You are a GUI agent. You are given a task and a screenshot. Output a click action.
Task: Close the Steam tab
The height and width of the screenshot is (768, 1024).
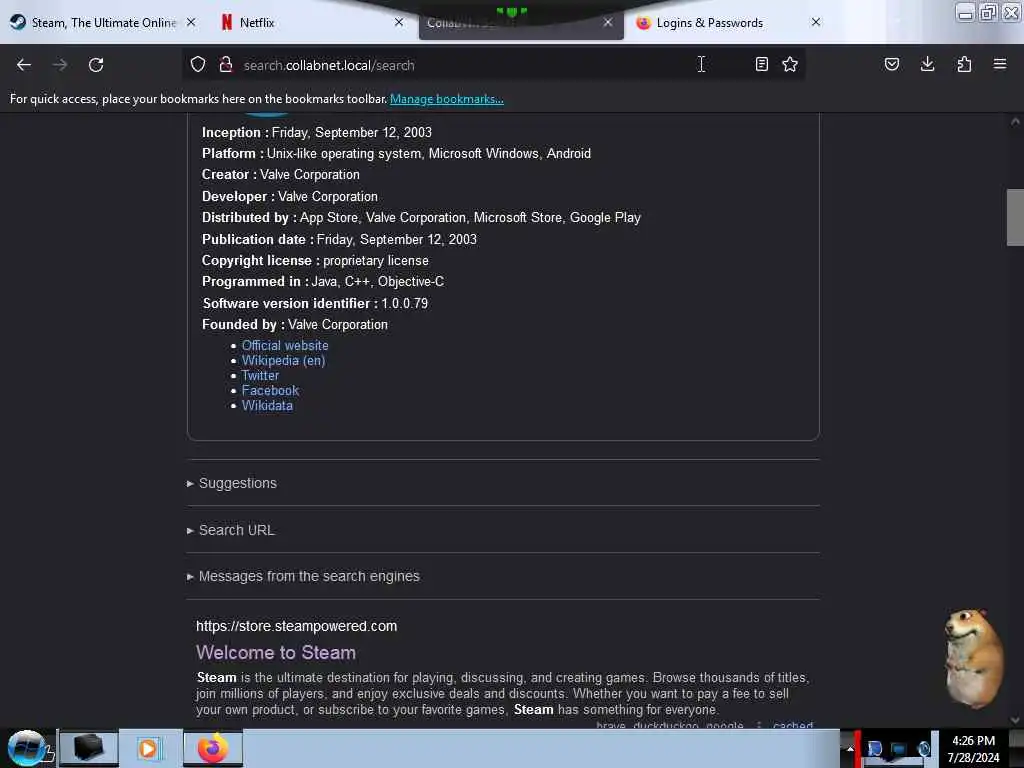point(191,22)
